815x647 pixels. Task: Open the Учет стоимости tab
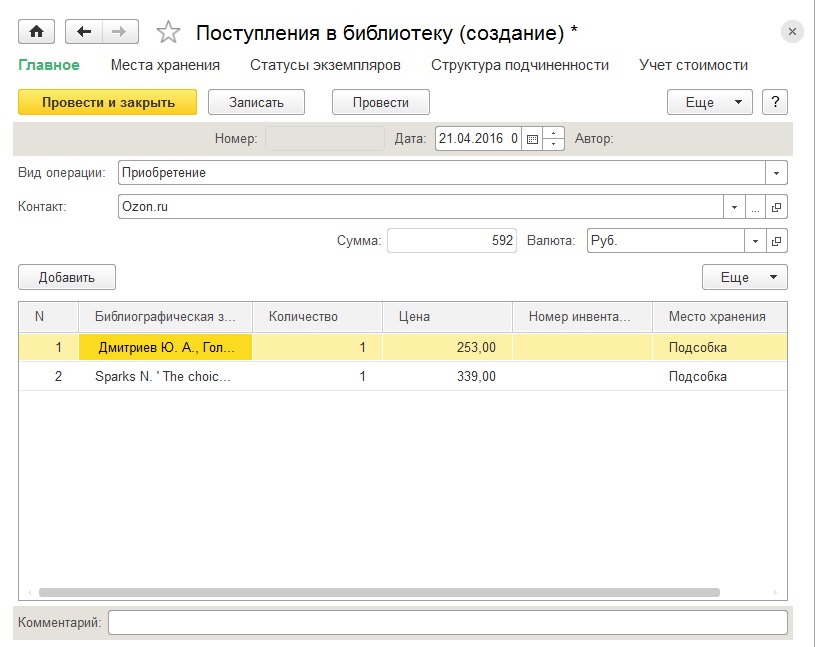pyautogui.click(x=693, y=65)
